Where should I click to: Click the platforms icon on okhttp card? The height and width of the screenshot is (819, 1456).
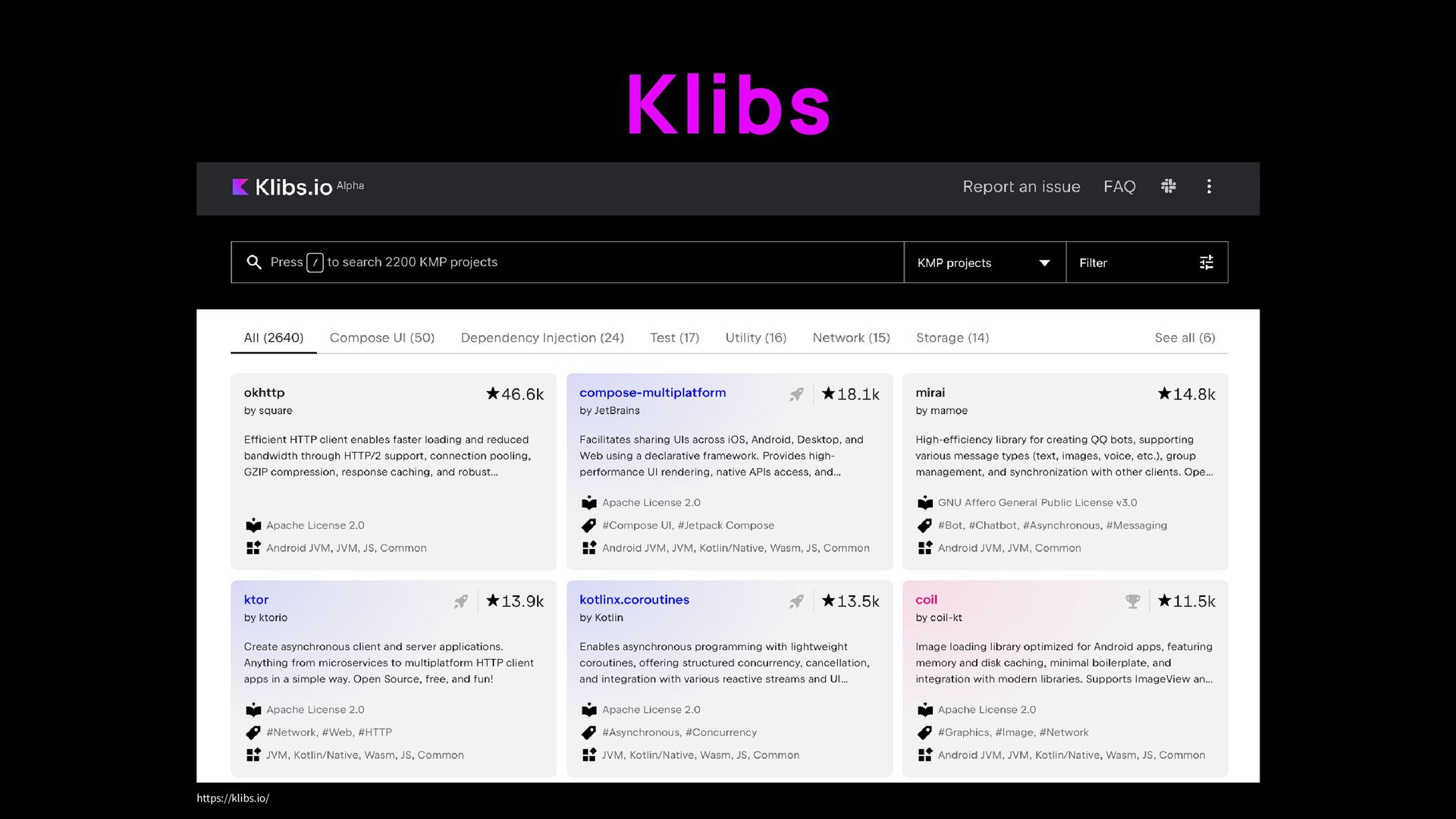[253, 548]
